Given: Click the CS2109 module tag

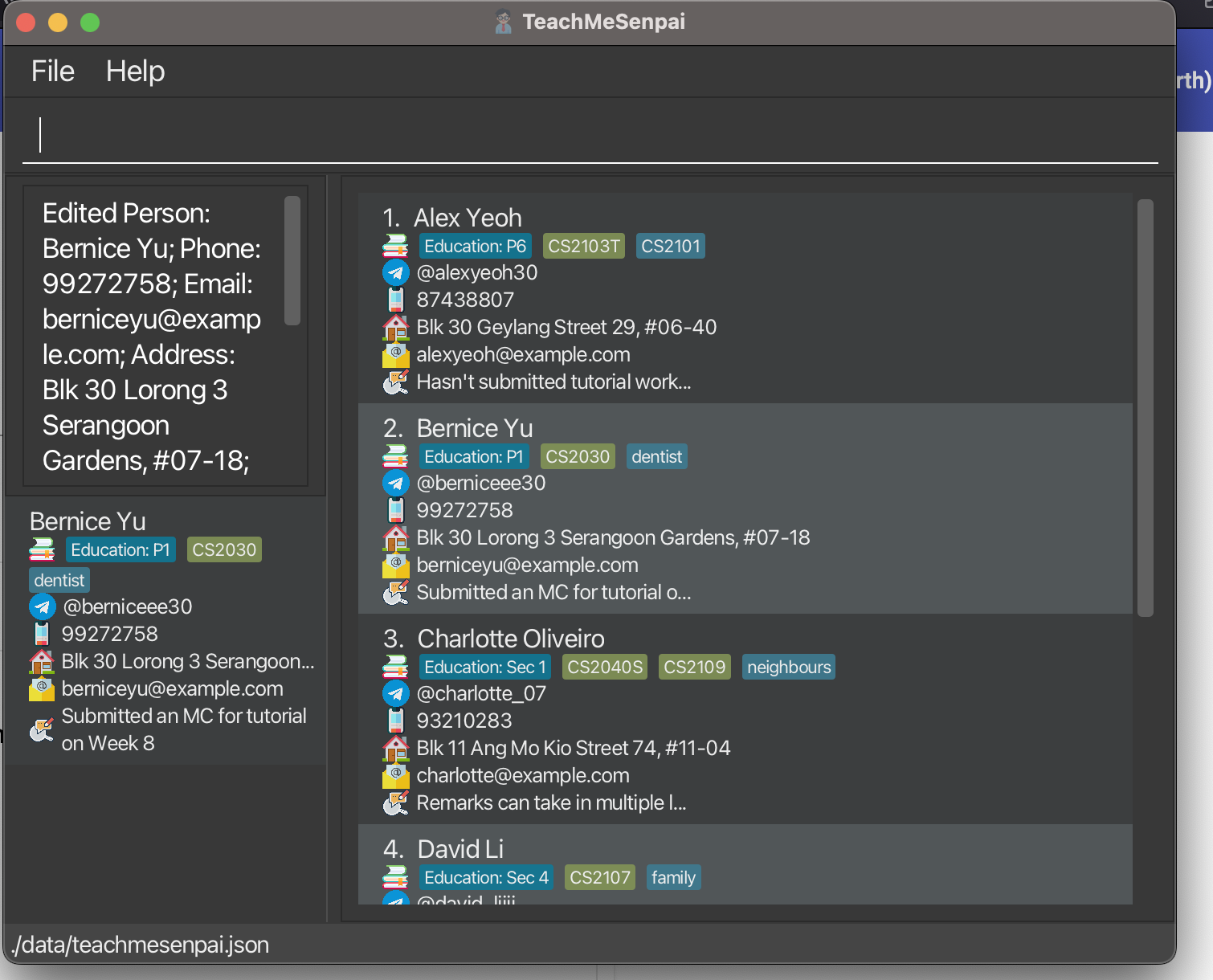Looking at the screenshot, I should (695, 667).
